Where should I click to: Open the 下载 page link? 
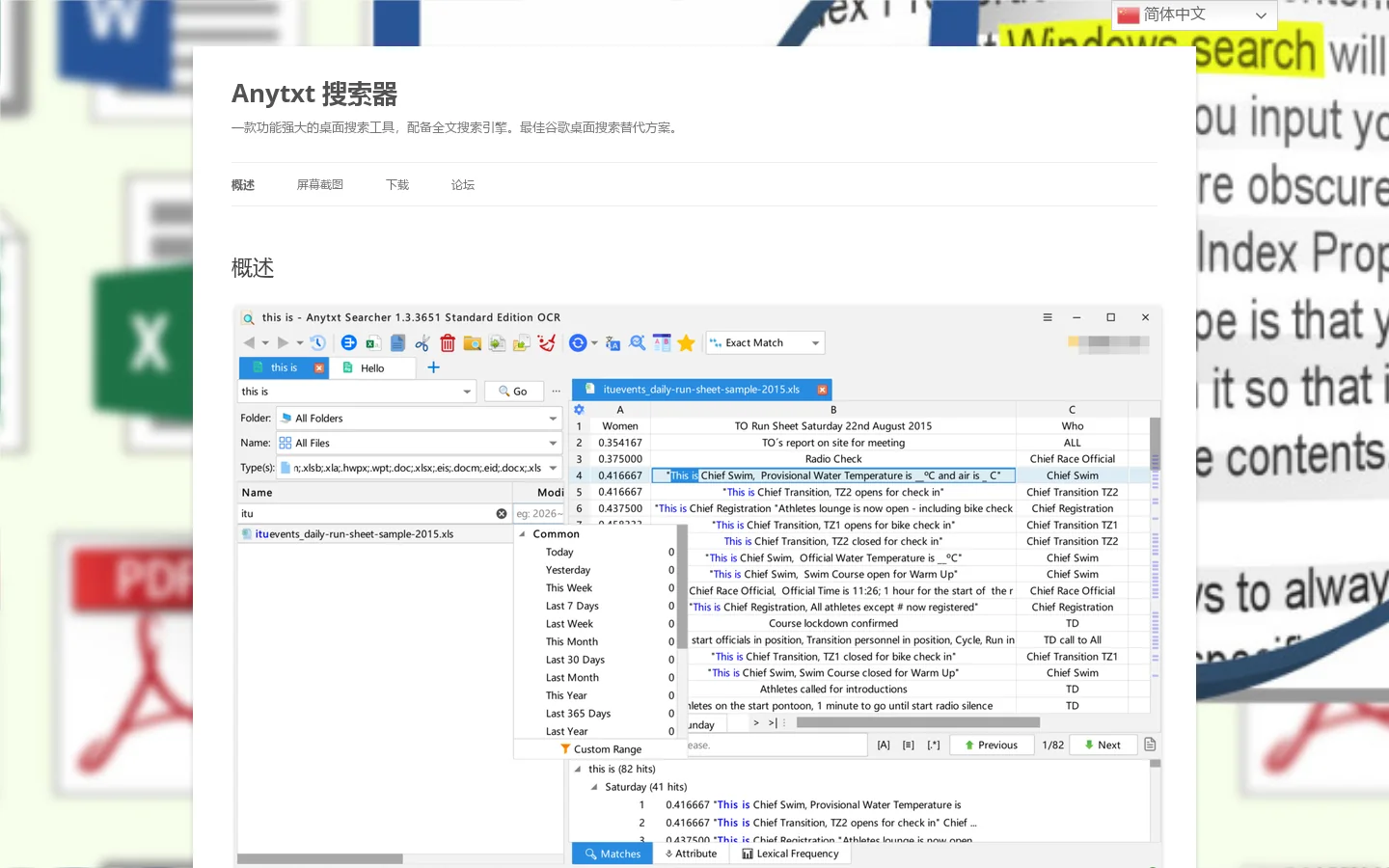point(397,184)
